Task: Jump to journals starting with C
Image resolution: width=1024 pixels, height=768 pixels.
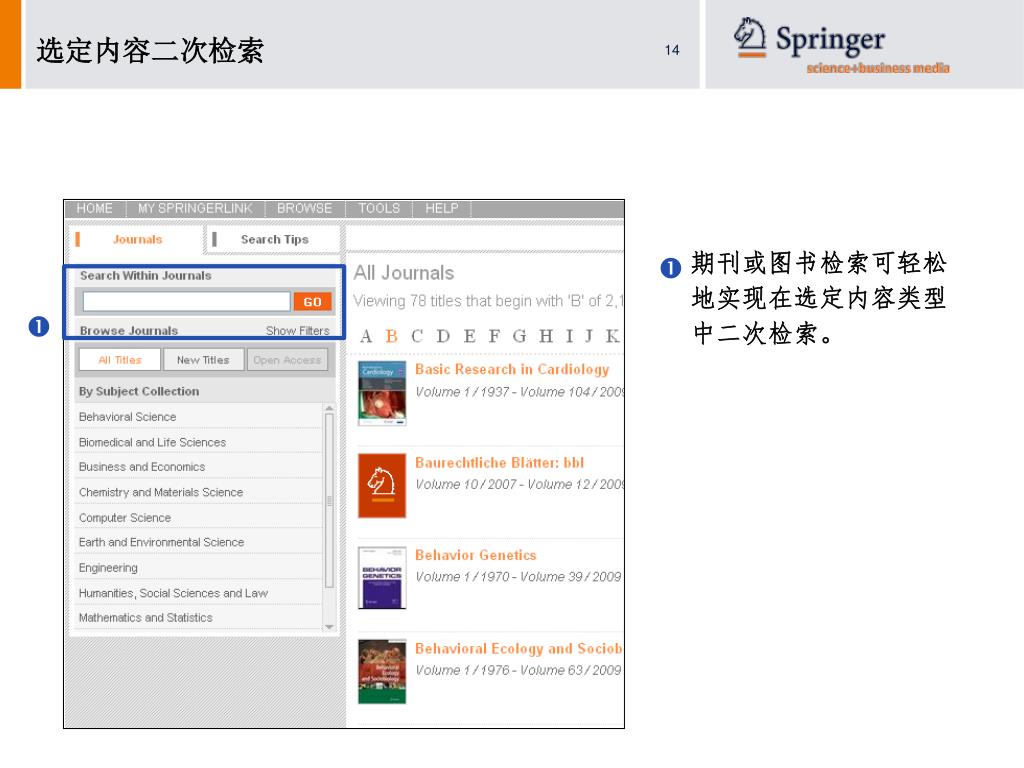Action: tap(417, 336)
